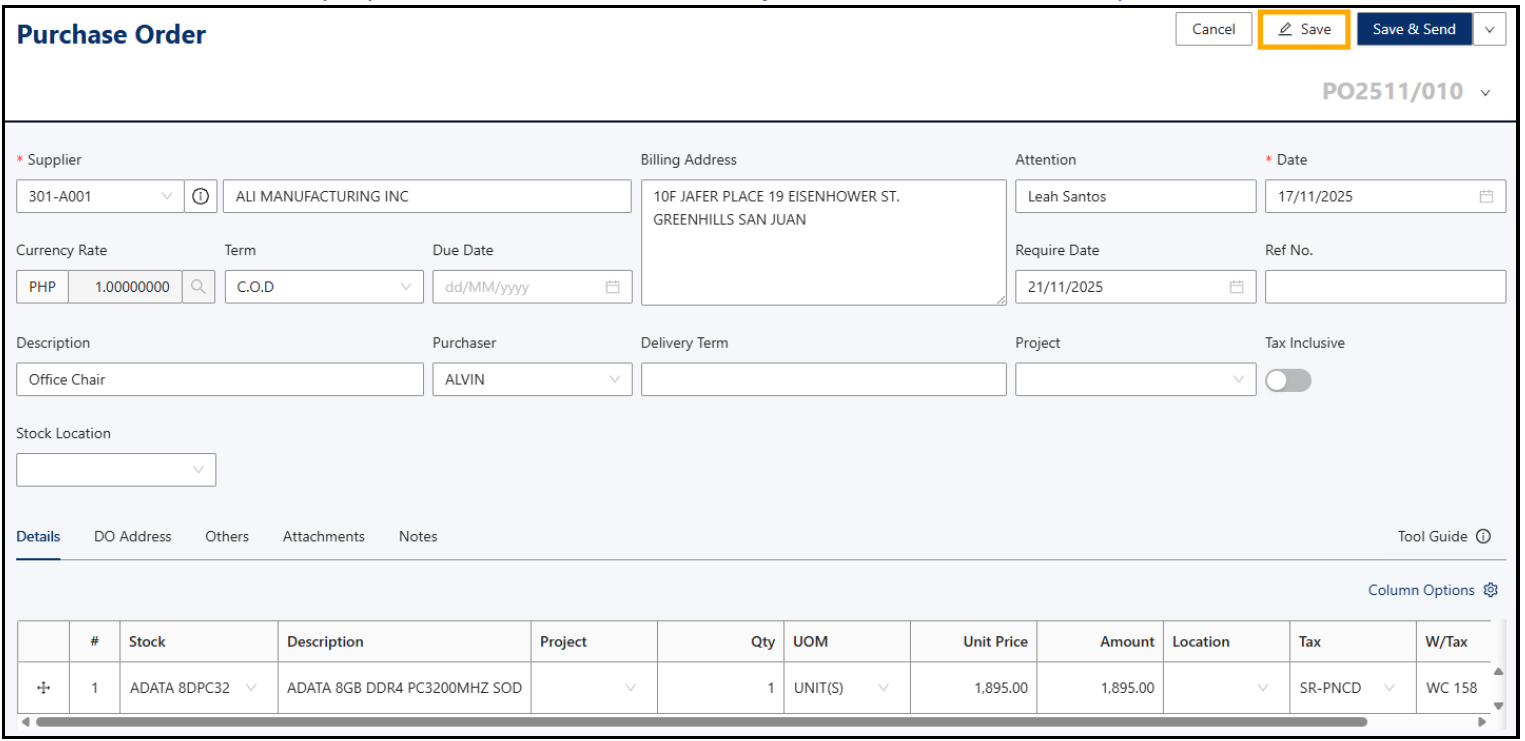Screen dimensions: 1525x741
Task: Click the PHP currency code box
Action: (42, 287)
